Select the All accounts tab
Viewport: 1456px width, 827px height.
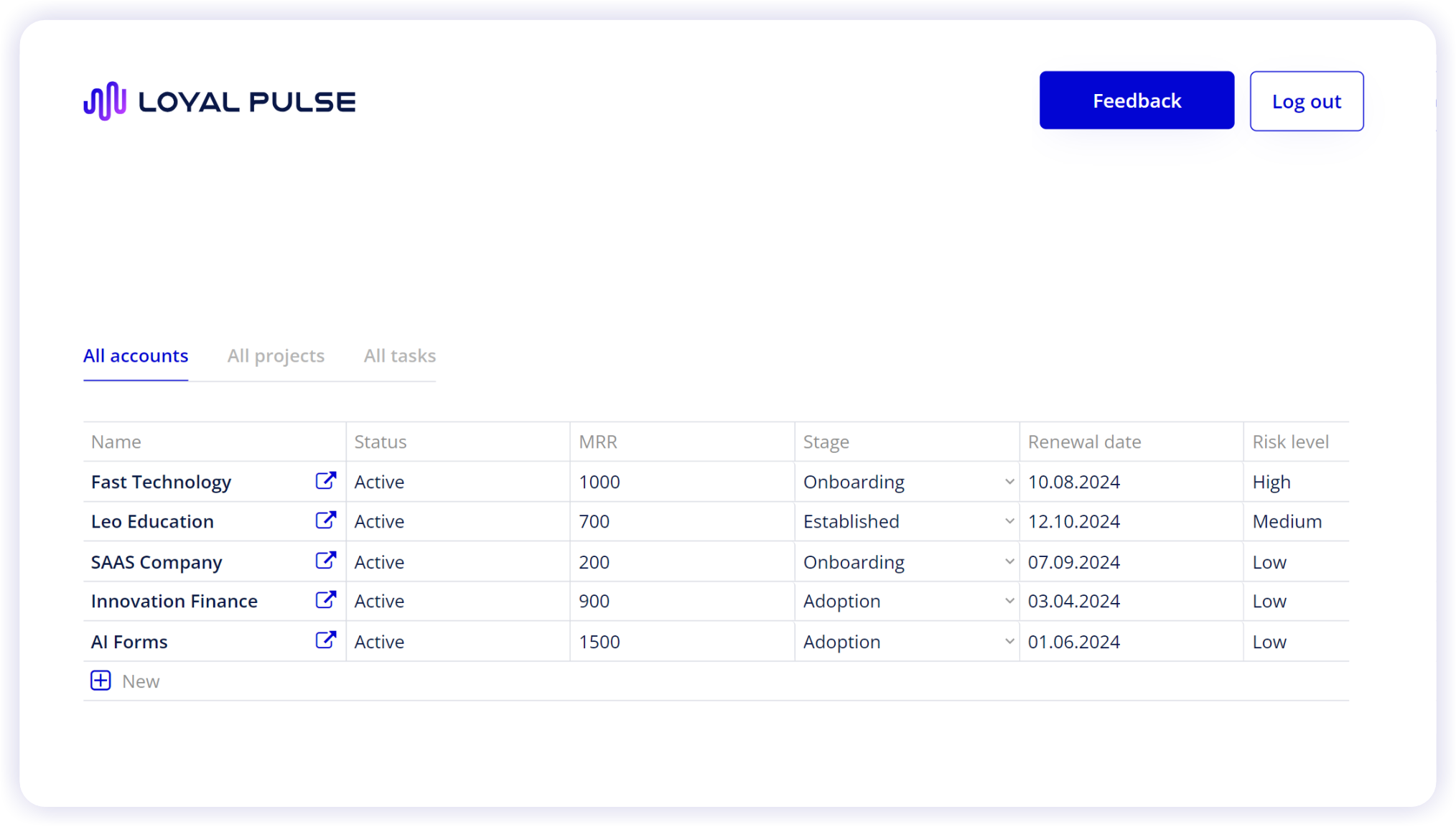coord(136,355)
